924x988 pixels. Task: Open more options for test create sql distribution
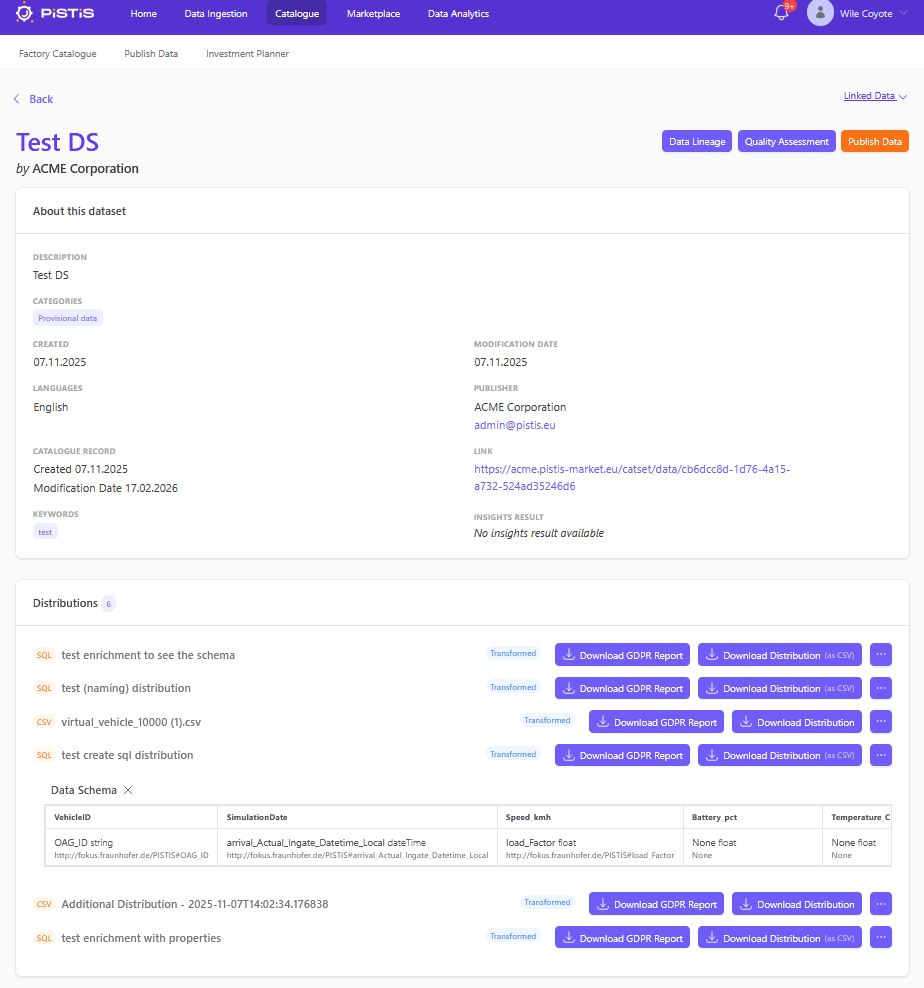click(881, 755)
